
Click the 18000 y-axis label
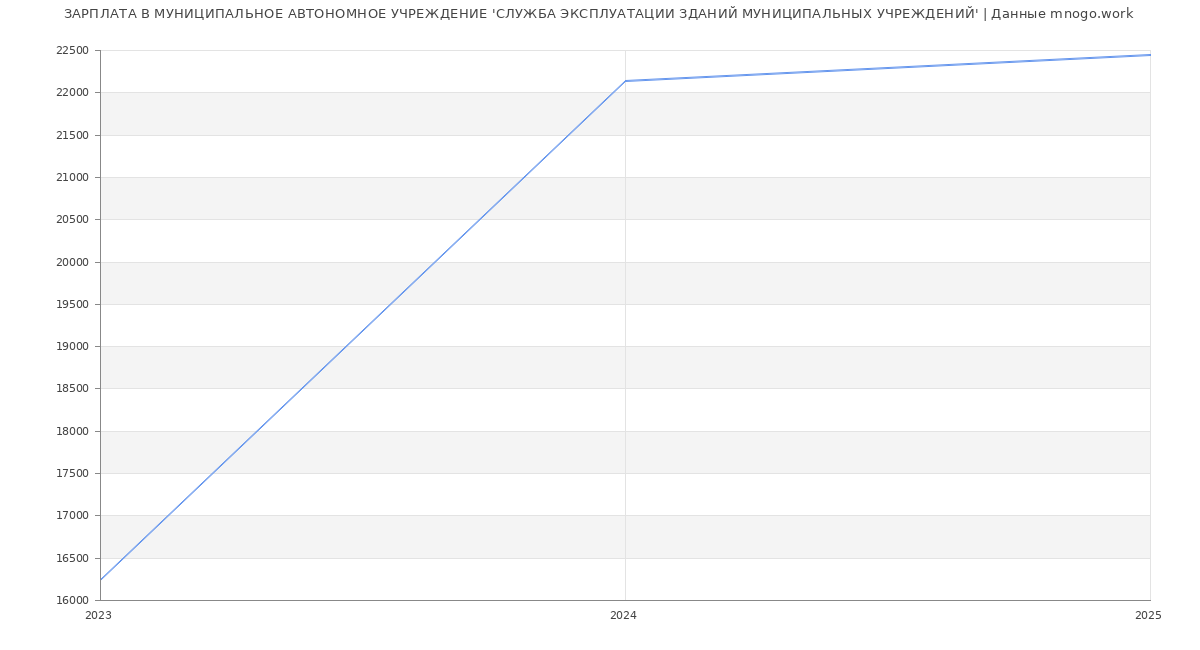point(72,432)
